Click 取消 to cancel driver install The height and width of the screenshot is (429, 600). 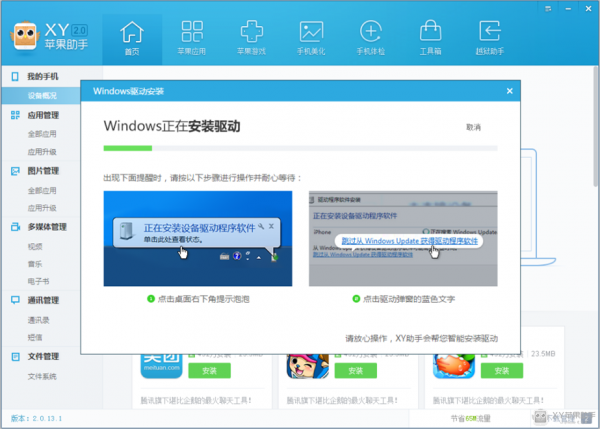[473, 127]
